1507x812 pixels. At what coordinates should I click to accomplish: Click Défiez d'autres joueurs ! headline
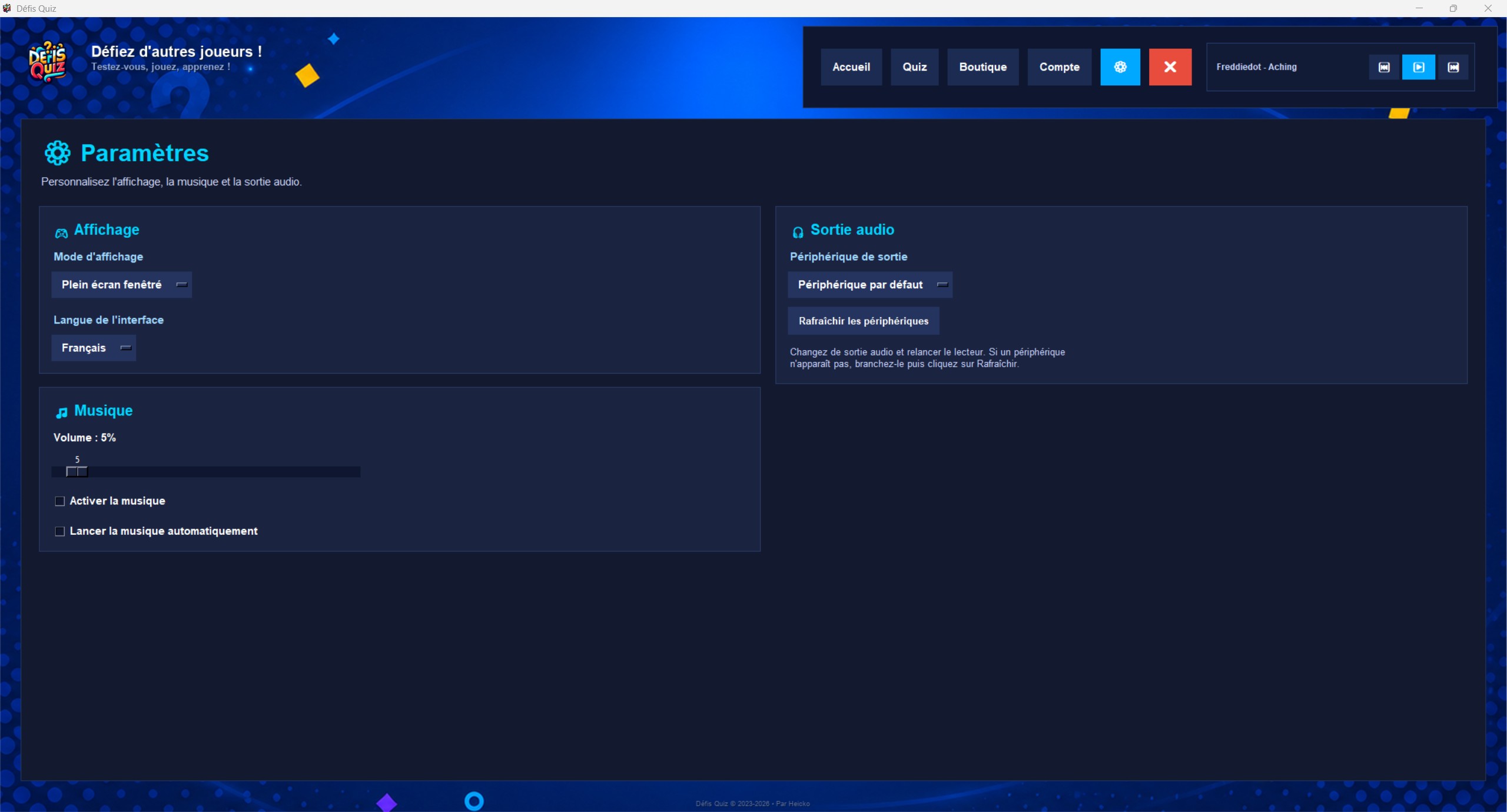(x=177, y=52)
